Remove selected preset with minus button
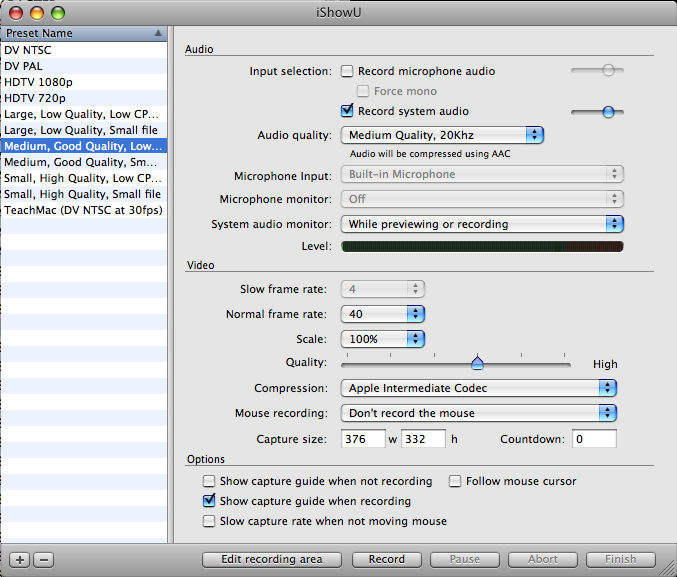 pyautogui.click(x=44, y=560)
